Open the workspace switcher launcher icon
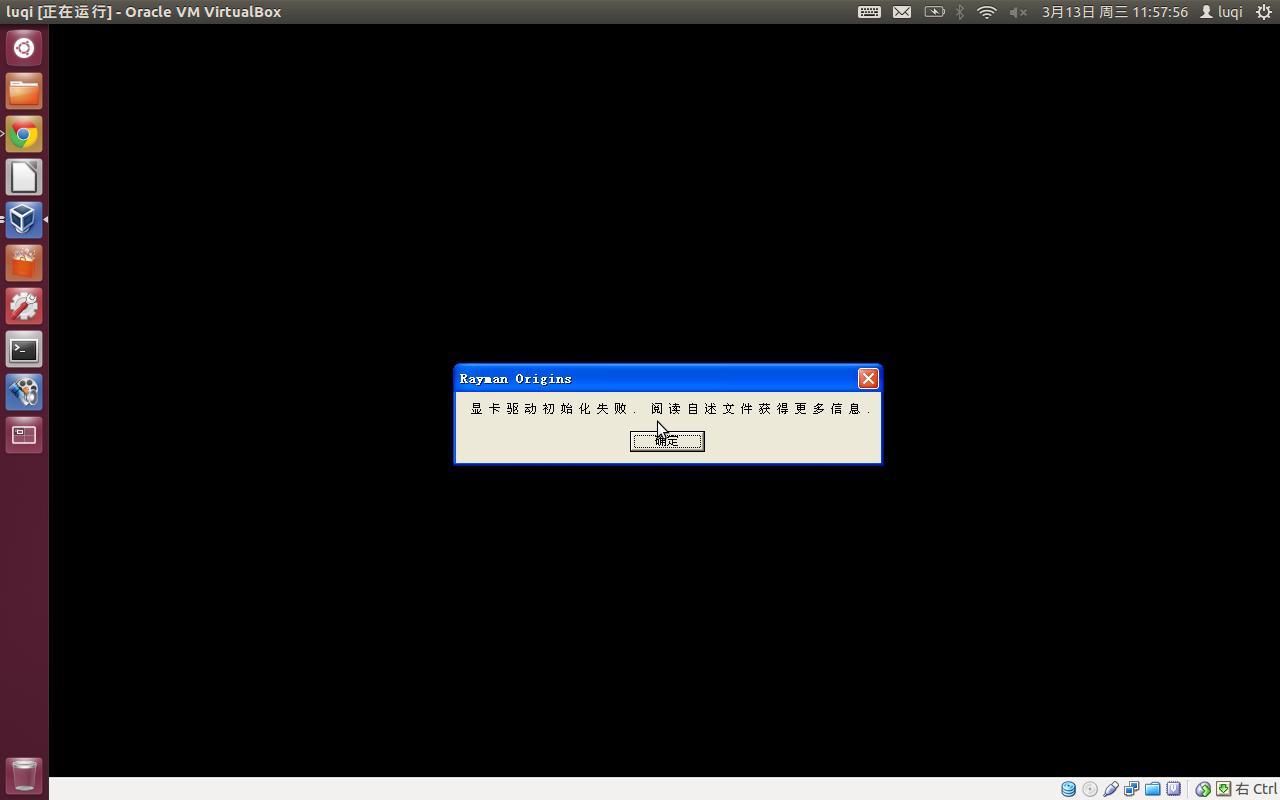 [x=24, y=435]
